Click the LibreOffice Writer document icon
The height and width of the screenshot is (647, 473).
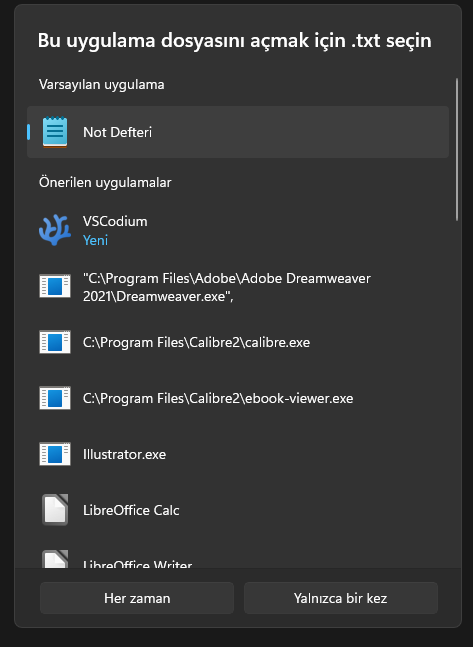click(x=55, y=559)
